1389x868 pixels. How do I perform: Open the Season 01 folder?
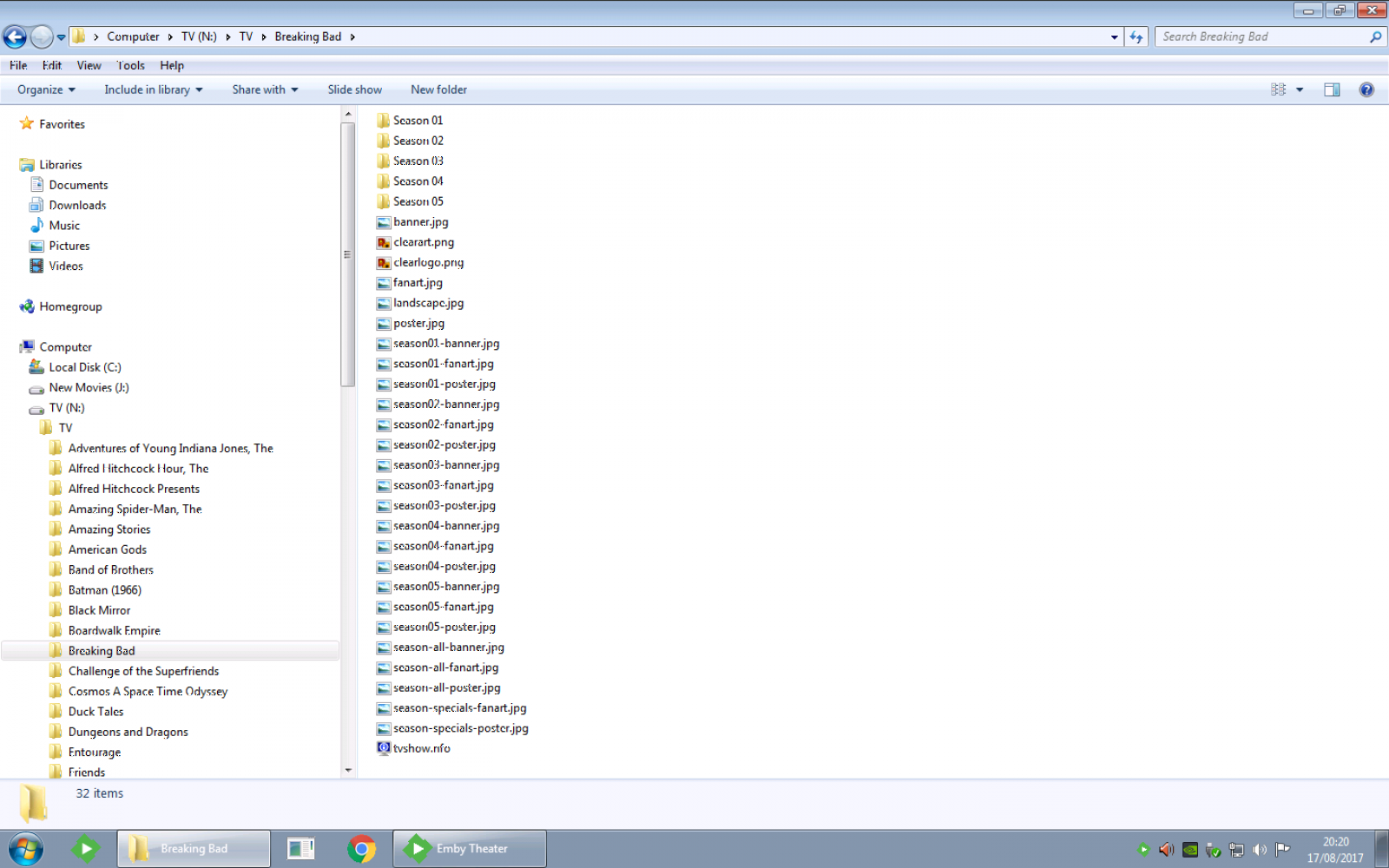pos(418,120)
